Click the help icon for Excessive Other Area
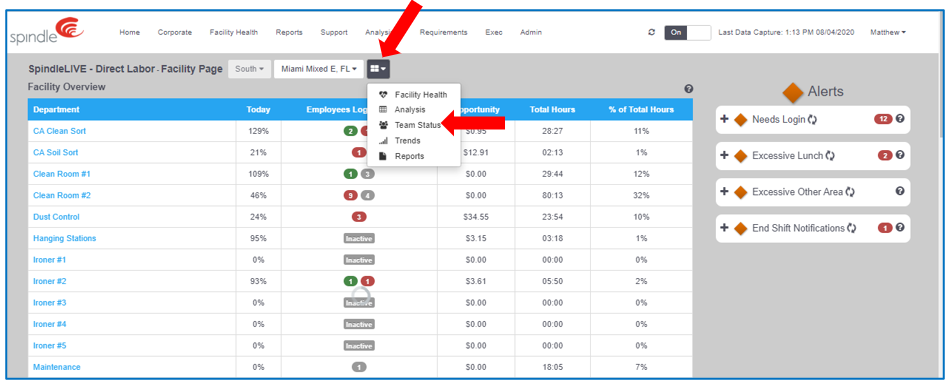 coord(900,191)
